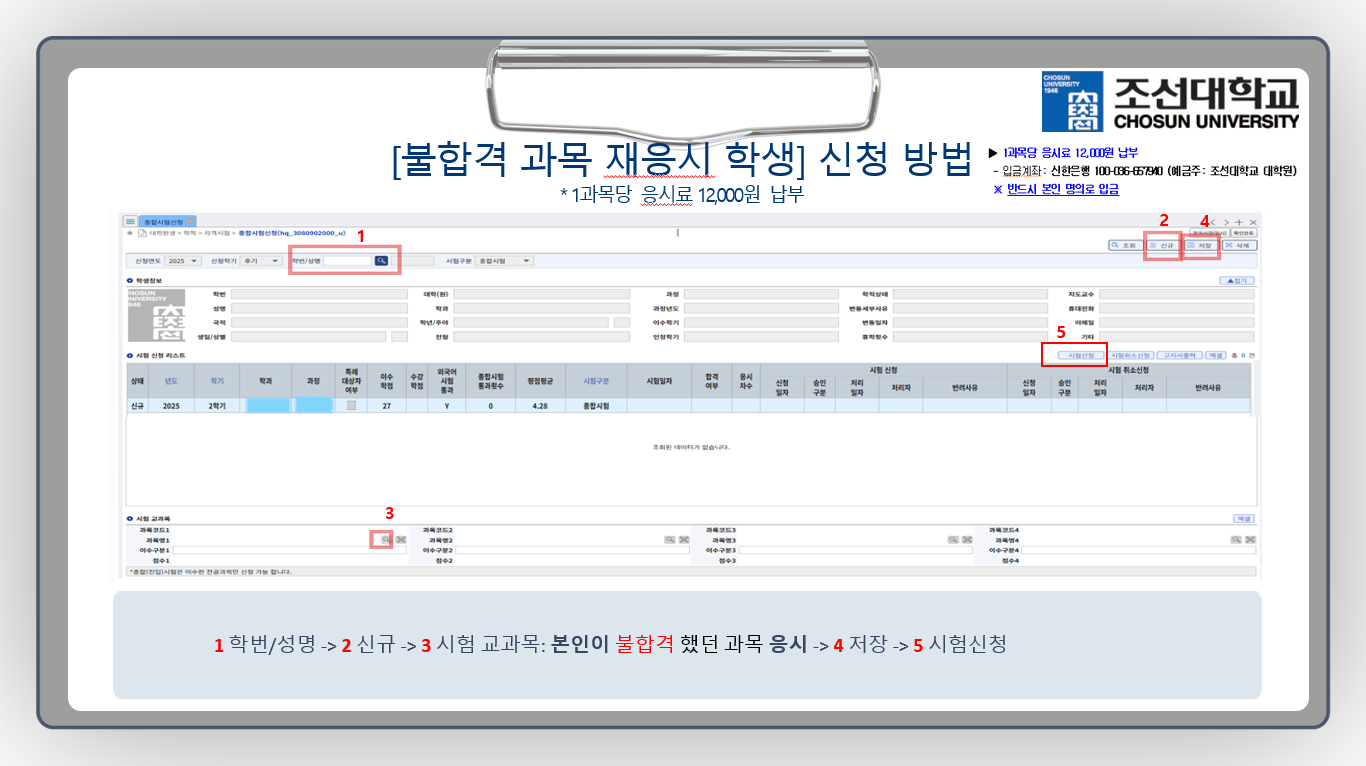The image size is (1366, 766).
Task: Close the 종합시험신청 tab with its x icon
Action: pyautogui.click(x=190, y=221)
